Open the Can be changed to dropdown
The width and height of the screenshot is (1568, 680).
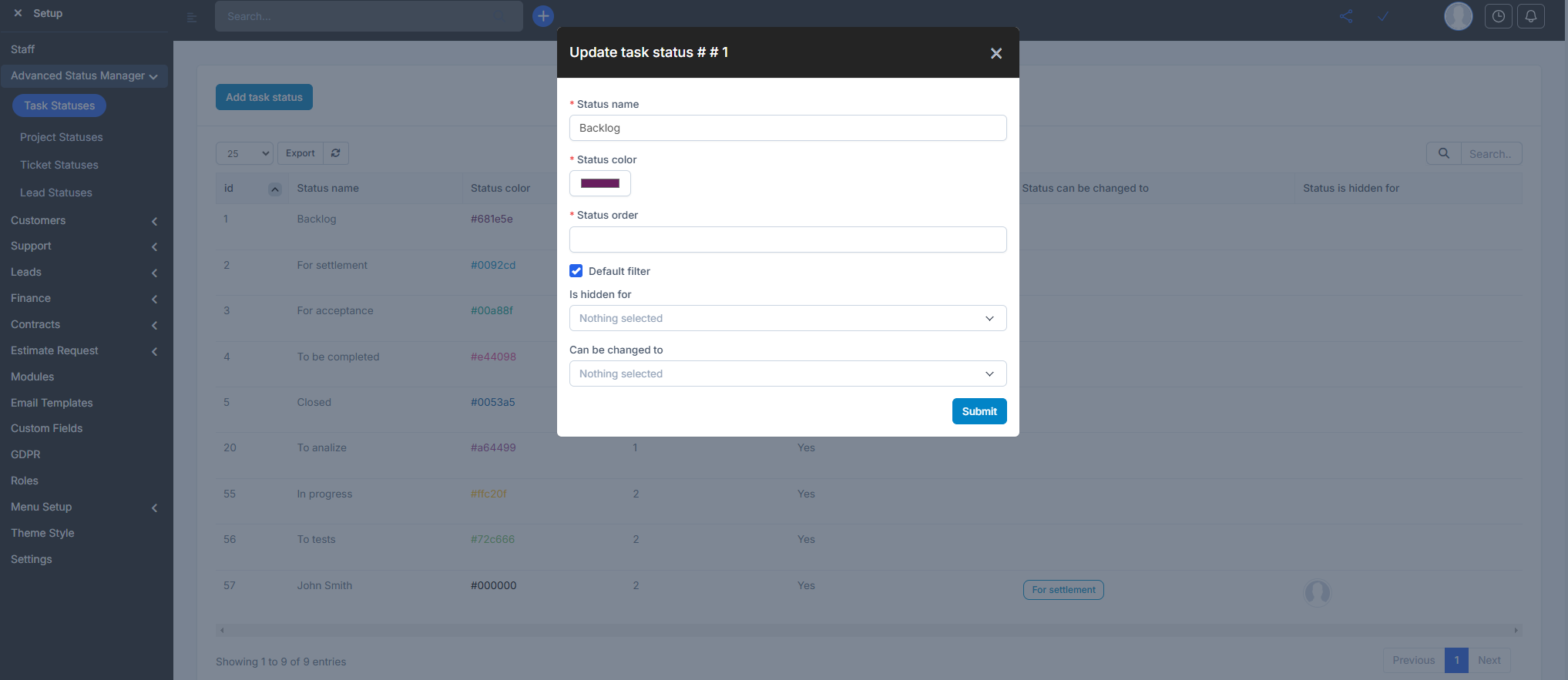click(787, 373)
